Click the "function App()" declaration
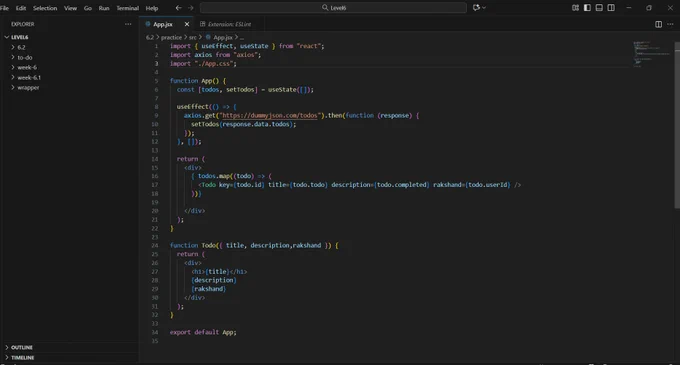Screen dimensions: 680x365 tap(198, 81)
